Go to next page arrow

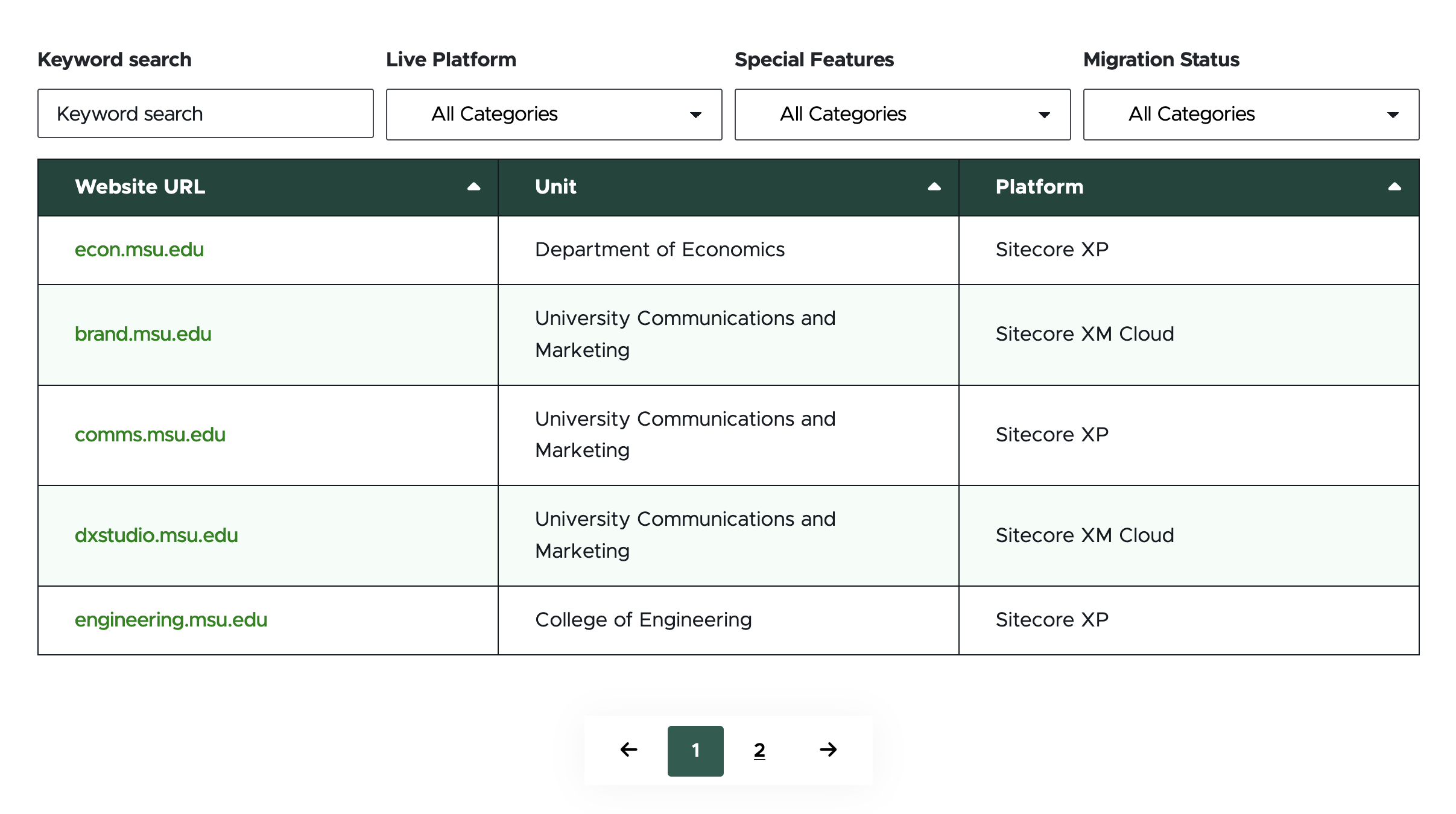[x=828, y=749]
